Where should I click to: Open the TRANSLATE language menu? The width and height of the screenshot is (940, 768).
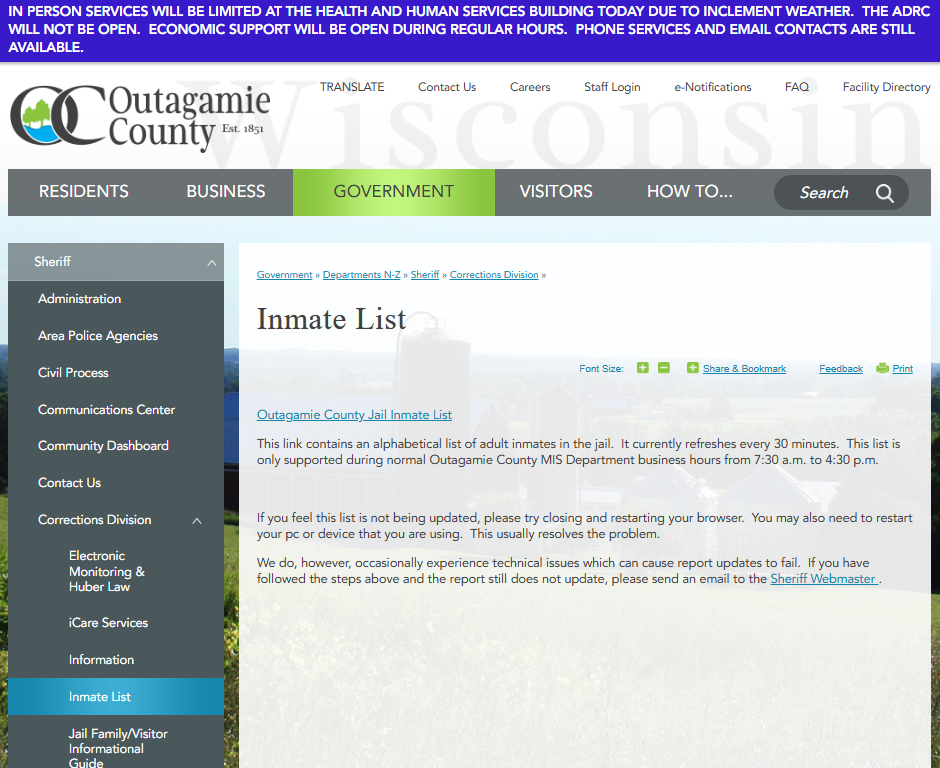(352, 87)
